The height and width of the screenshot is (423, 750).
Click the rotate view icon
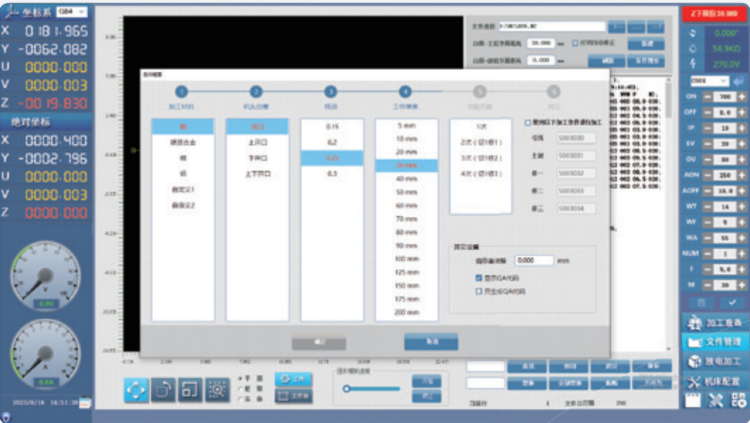pos(163,391)
